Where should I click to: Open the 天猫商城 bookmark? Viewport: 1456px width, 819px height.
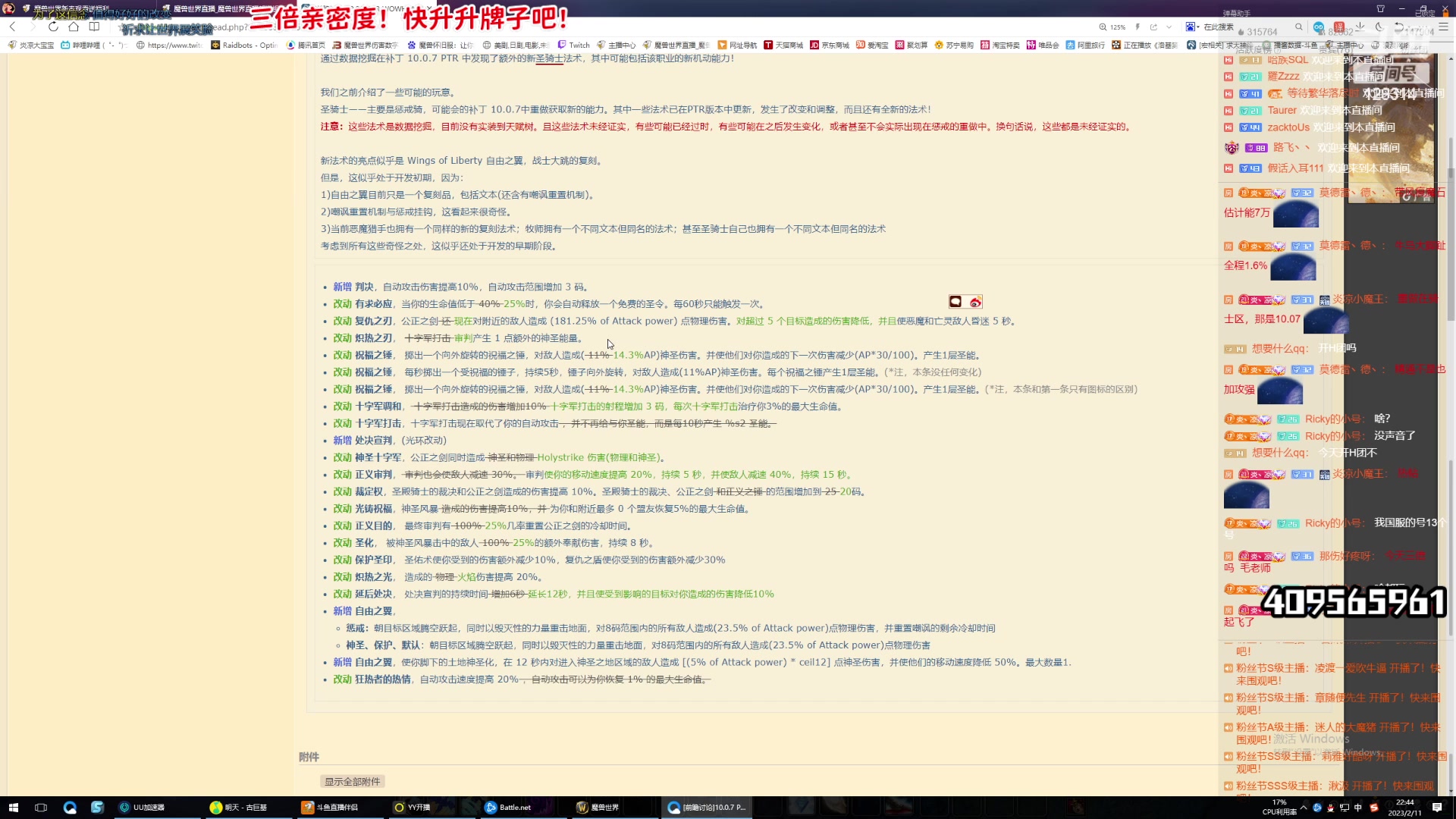point(783,45)
